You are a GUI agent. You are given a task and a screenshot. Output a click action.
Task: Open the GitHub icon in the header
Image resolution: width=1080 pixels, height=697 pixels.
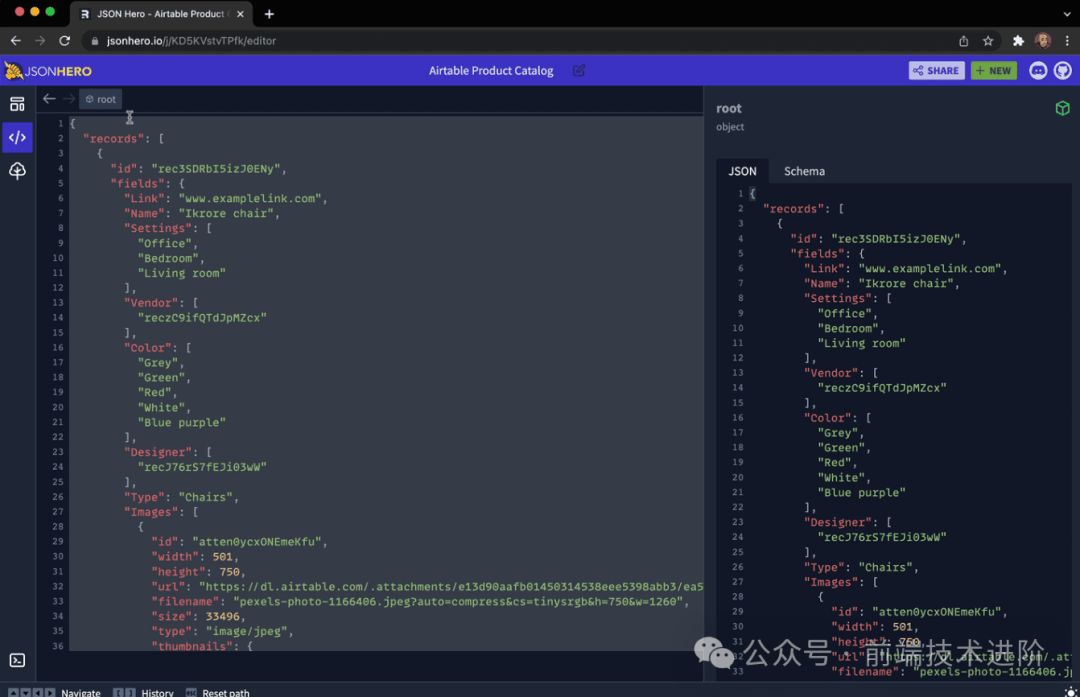[x=1062, y=71]
